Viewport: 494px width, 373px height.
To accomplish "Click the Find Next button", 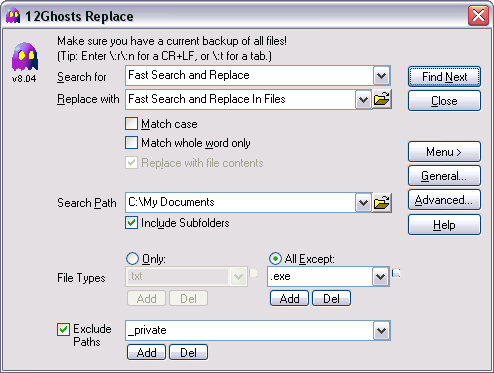I will coord(444,77).
